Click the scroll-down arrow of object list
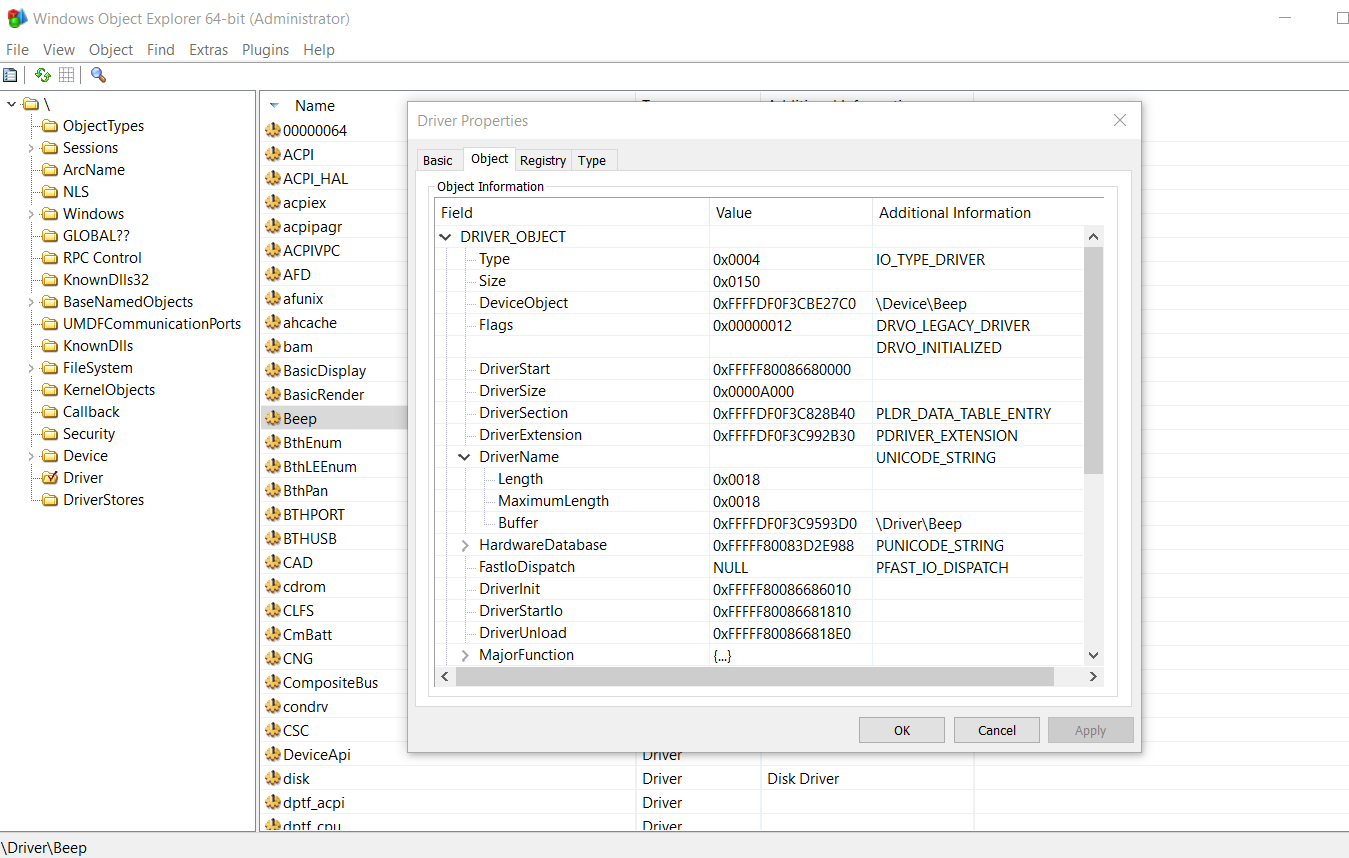The height and width of the screenshot is (858, 1349). click(1093, 655)
